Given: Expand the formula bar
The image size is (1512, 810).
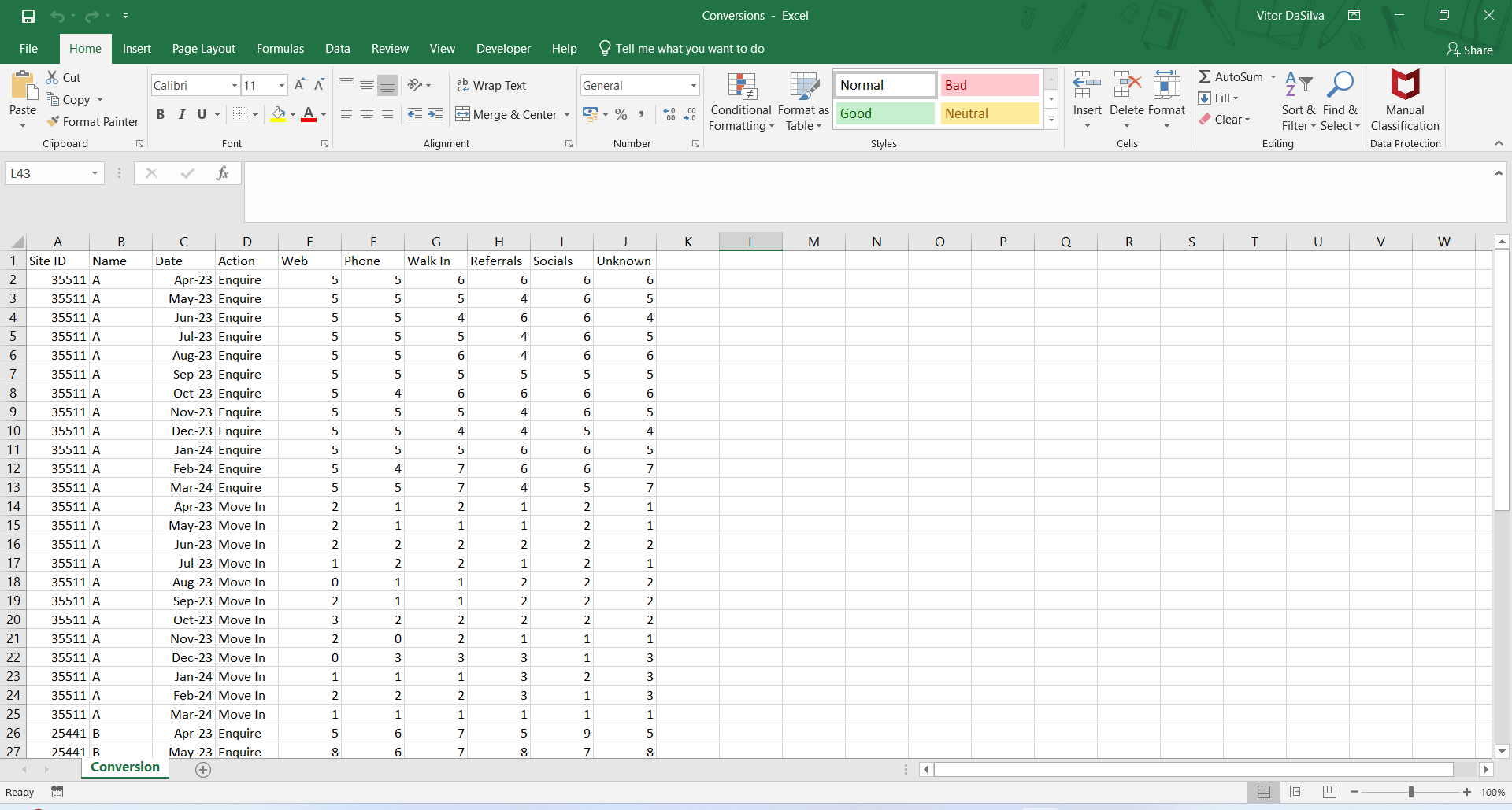Looking at the screenshot, I should (1499, 172).
